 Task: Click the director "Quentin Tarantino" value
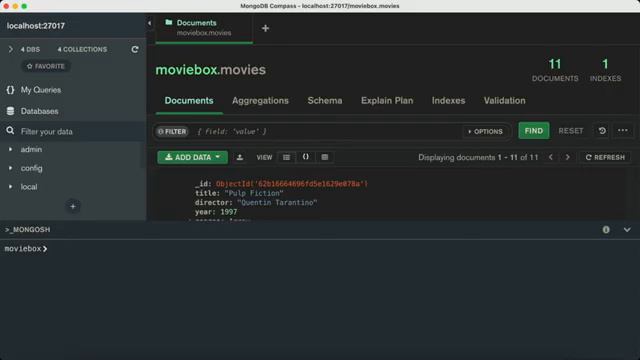(x=277, y=202)
